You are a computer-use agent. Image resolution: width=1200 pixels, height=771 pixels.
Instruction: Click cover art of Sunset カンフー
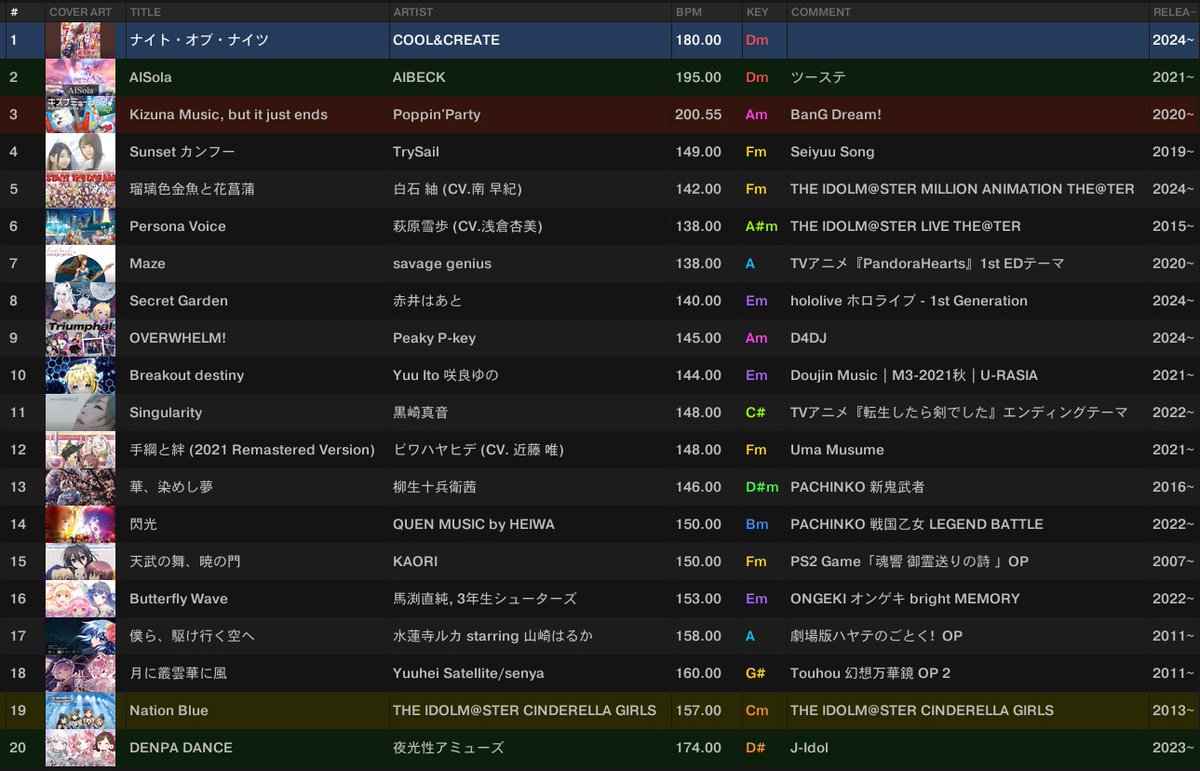[x=81, y=152]
